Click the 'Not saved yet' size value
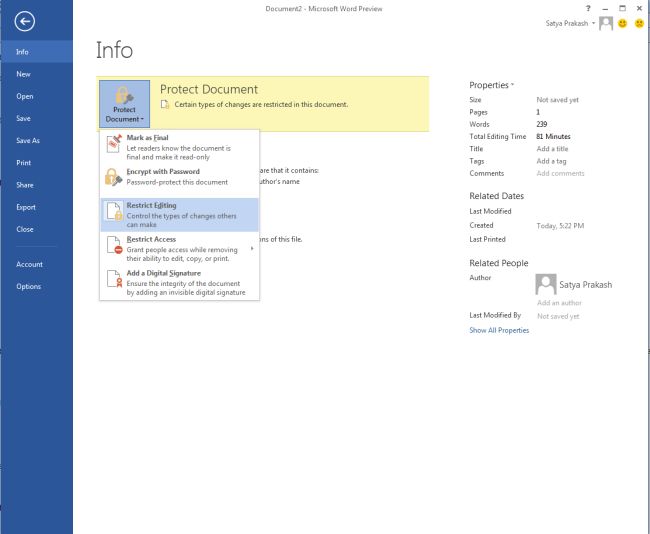The height and width of the screenshot is (534, 650). (557, 100)
